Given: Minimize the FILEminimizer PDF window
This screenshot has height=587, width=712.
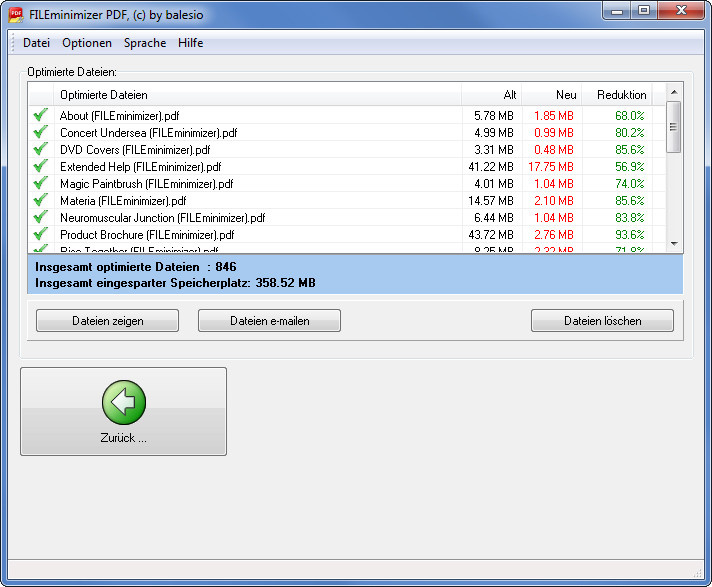Looking at the screenshot, I should pos(617,10).
